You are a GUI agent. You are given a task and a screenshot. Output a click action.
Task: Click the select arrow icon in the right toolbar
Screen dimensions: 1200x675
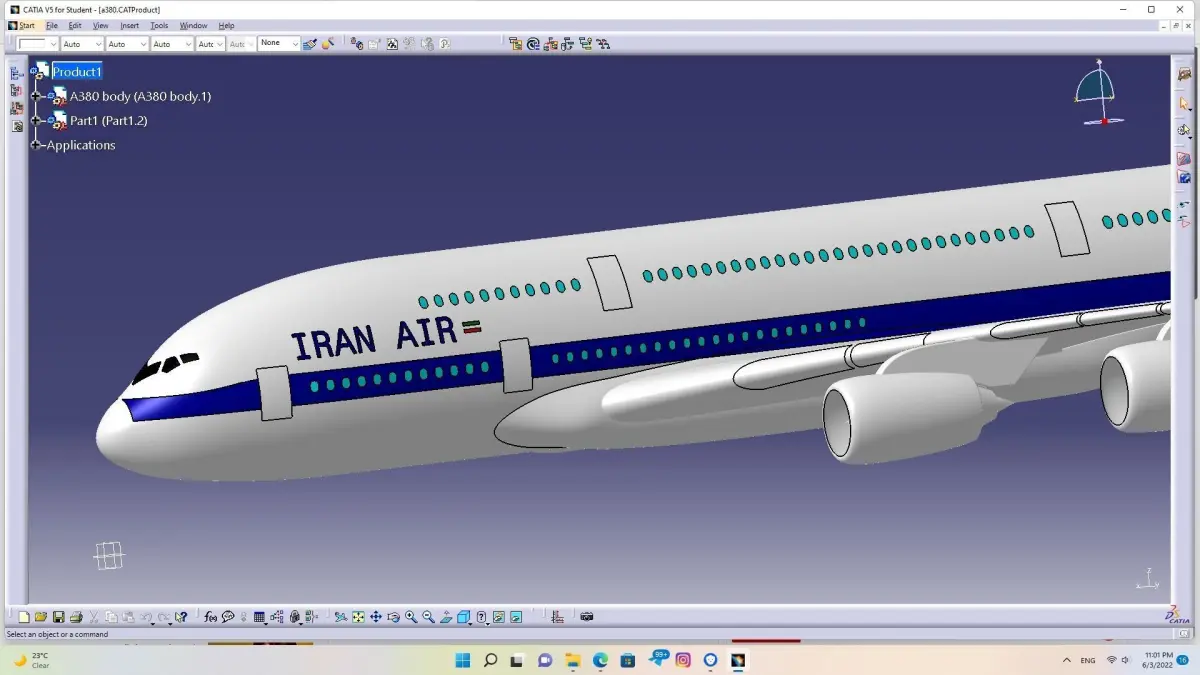click(1184, 103)
